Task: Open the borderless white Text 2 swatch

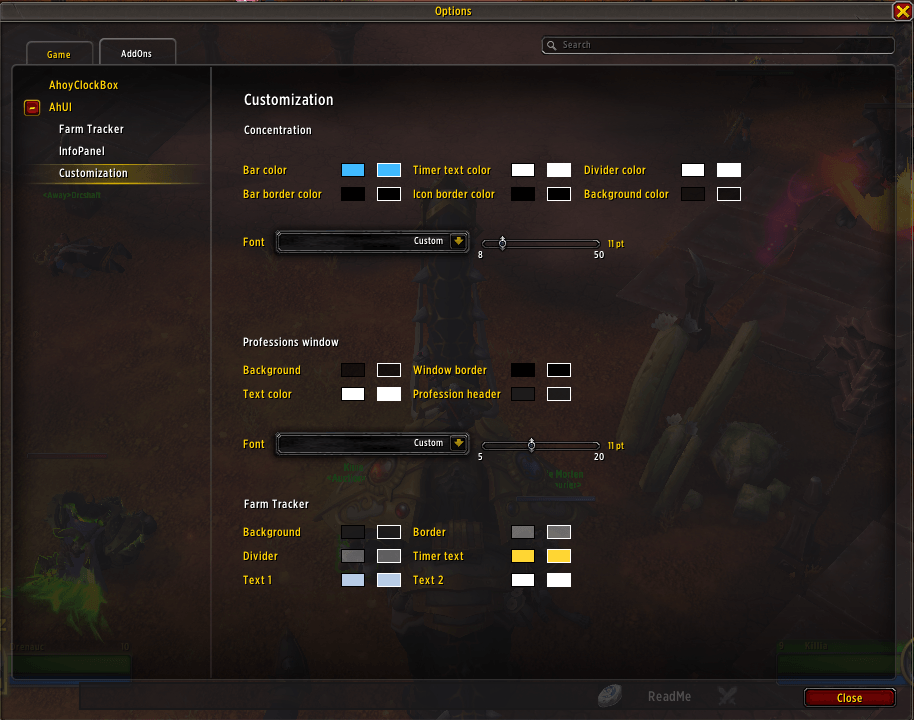Action: tap(523, 580)
